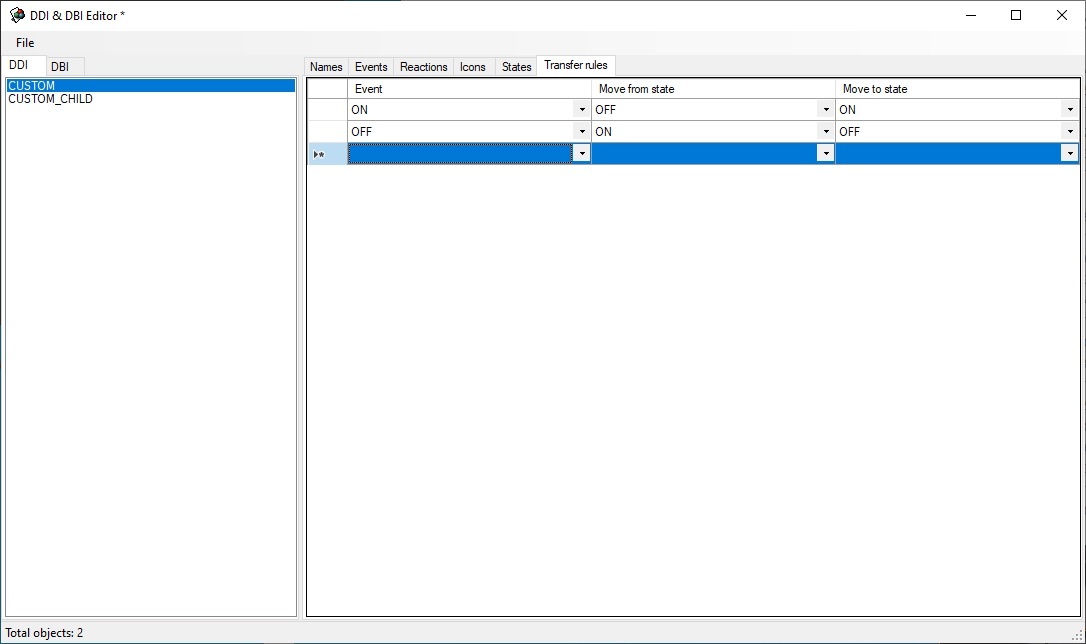The image size is (1086, 644).
Task: Expand Move to state dropdown in second row
Action: tap(1070, 132)
